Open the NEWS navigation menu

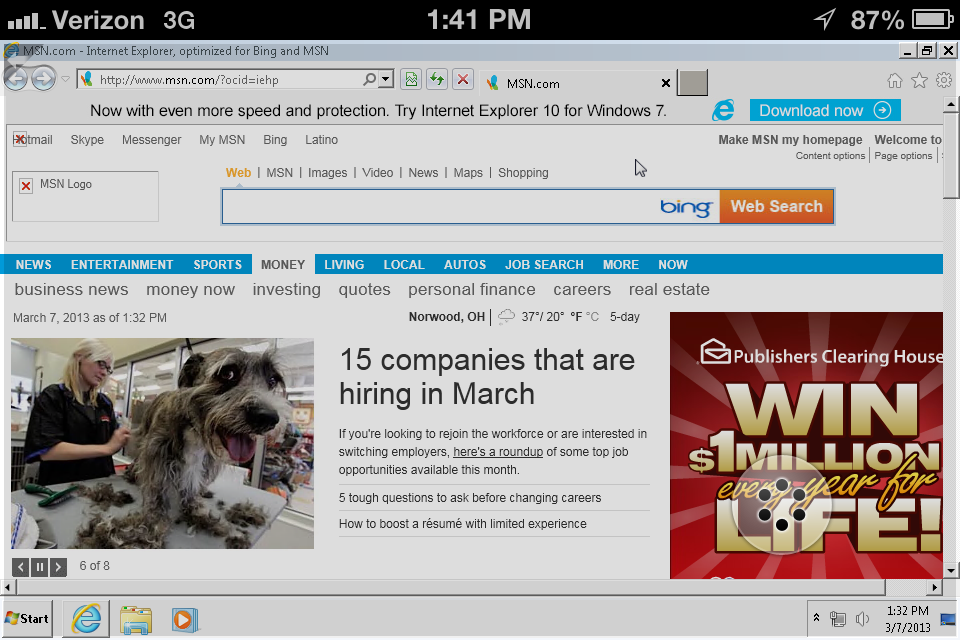(34, 265)
